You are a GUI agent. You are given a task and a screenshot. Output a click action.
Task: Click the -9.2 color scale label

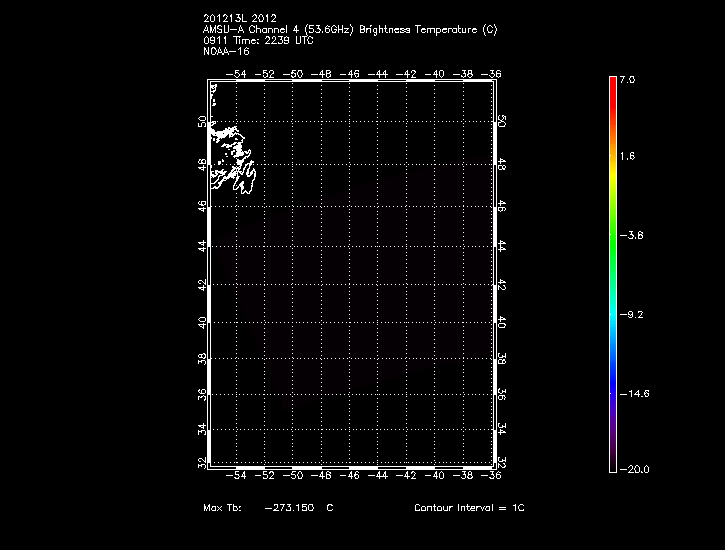click(x=630, y=315)
